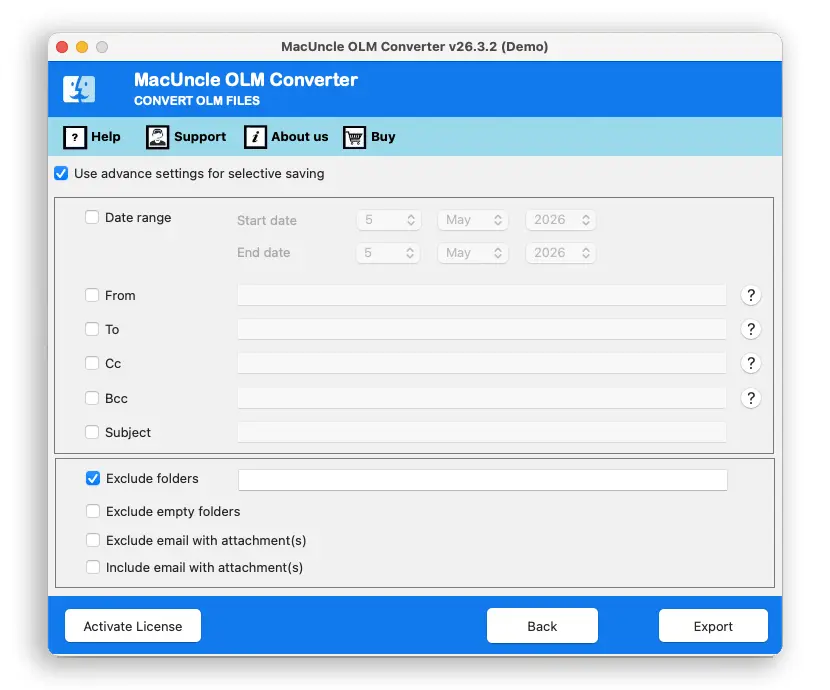Disable Use advance settings for selective saving

click(x=61, y=174)
